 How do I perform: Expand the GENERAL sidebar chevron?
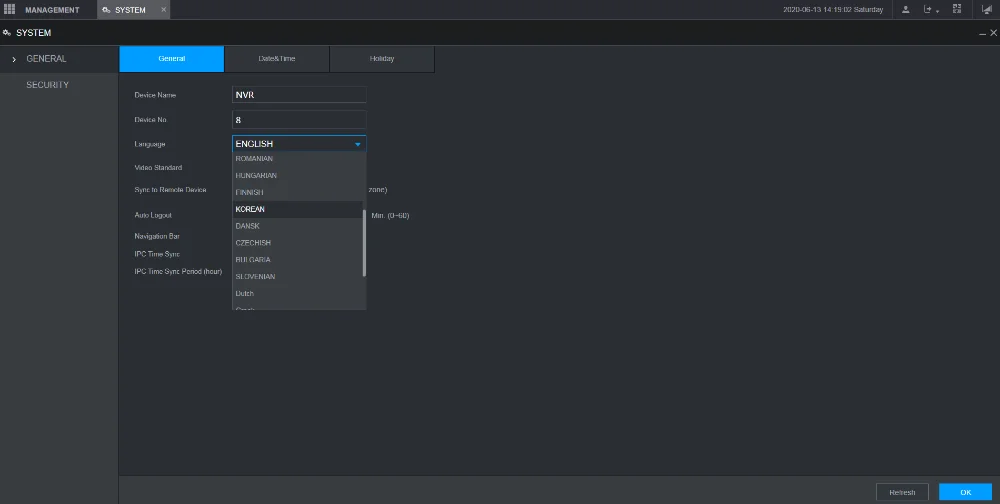tap(14, 59)
